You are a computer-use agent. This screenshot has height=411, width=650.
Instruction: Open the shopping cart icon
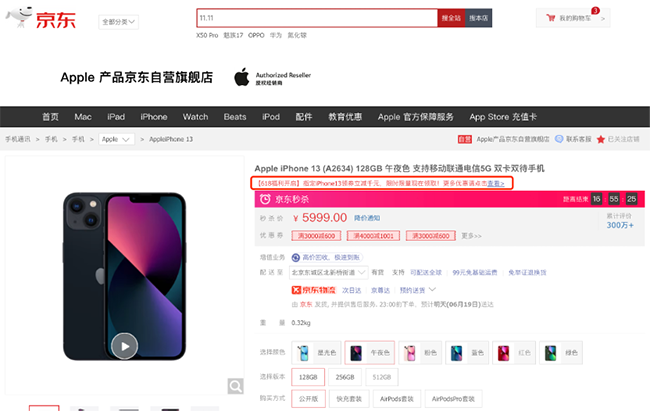550,18
